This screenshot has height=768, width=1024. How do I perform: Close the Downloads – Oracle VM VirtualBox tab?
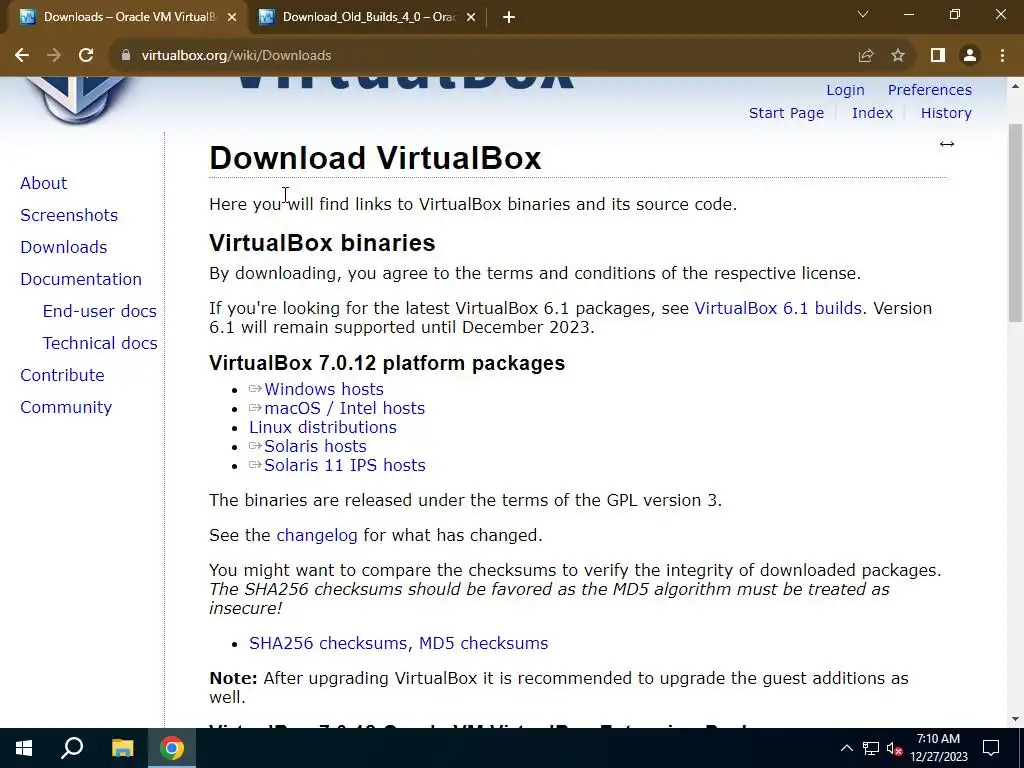click(232, 17)
